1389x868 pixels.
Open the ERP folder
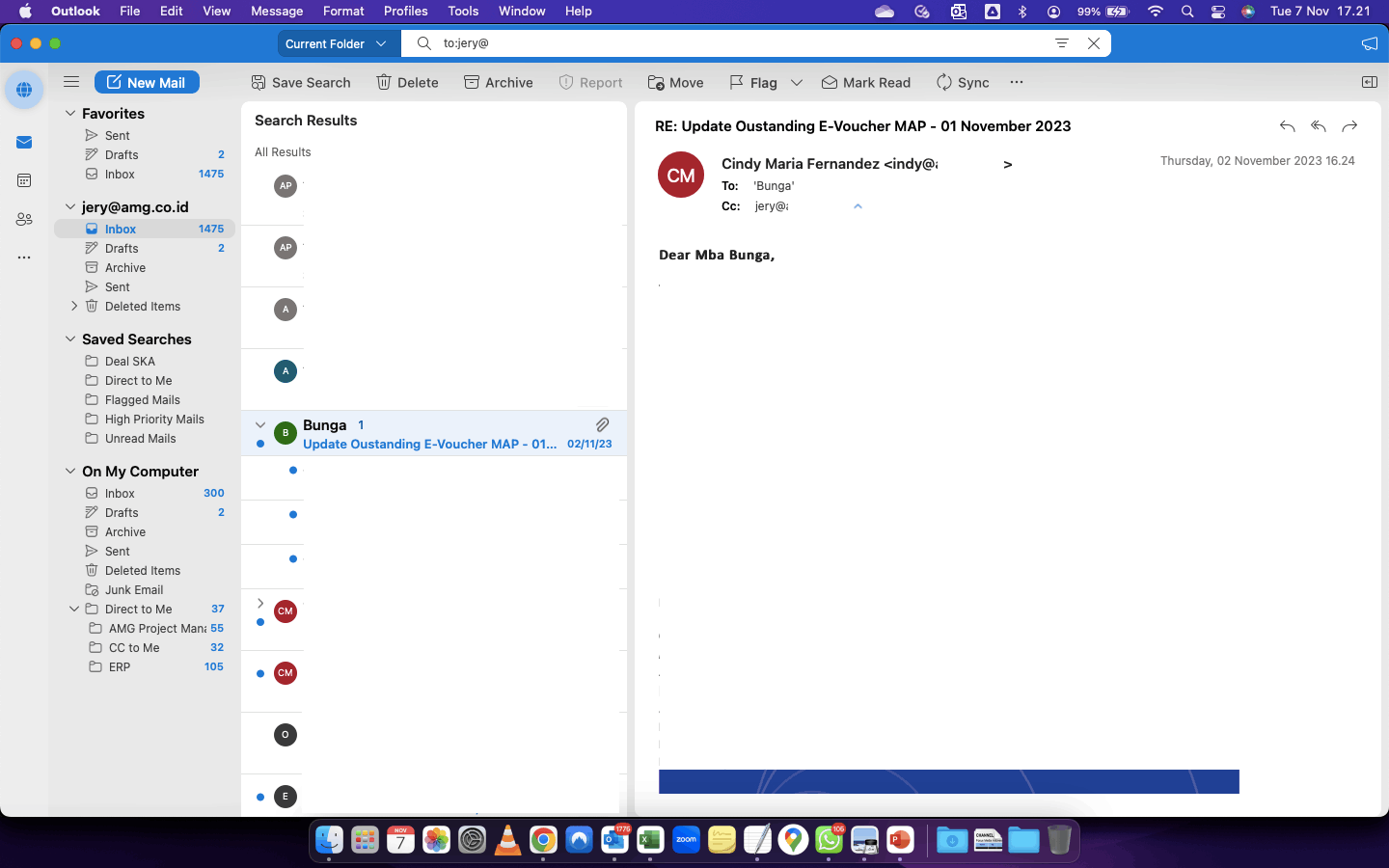coord(145,666)
